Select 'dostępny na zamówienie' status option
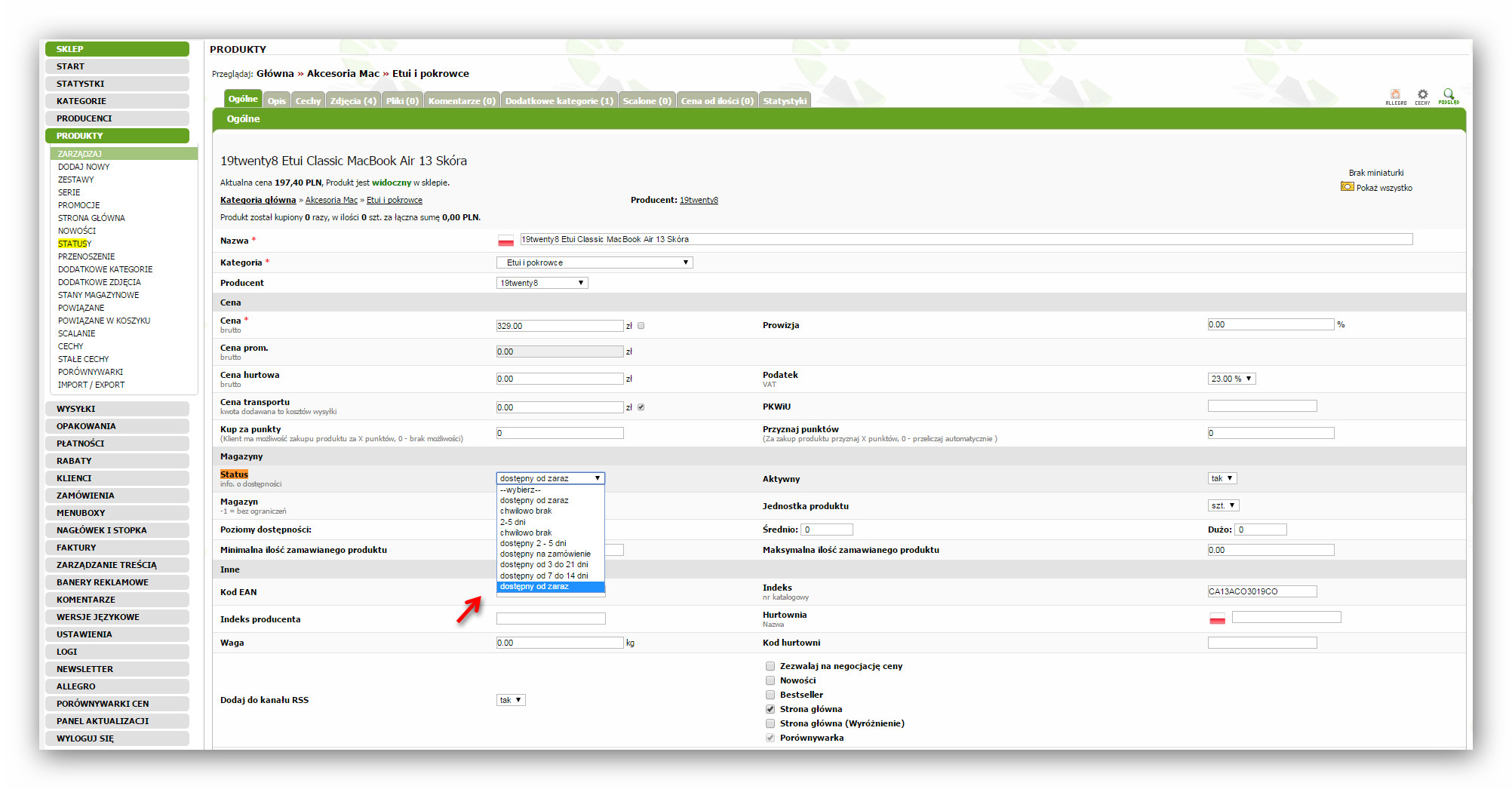Screen dimensions: 1512x789 click(x=550, y=554)
